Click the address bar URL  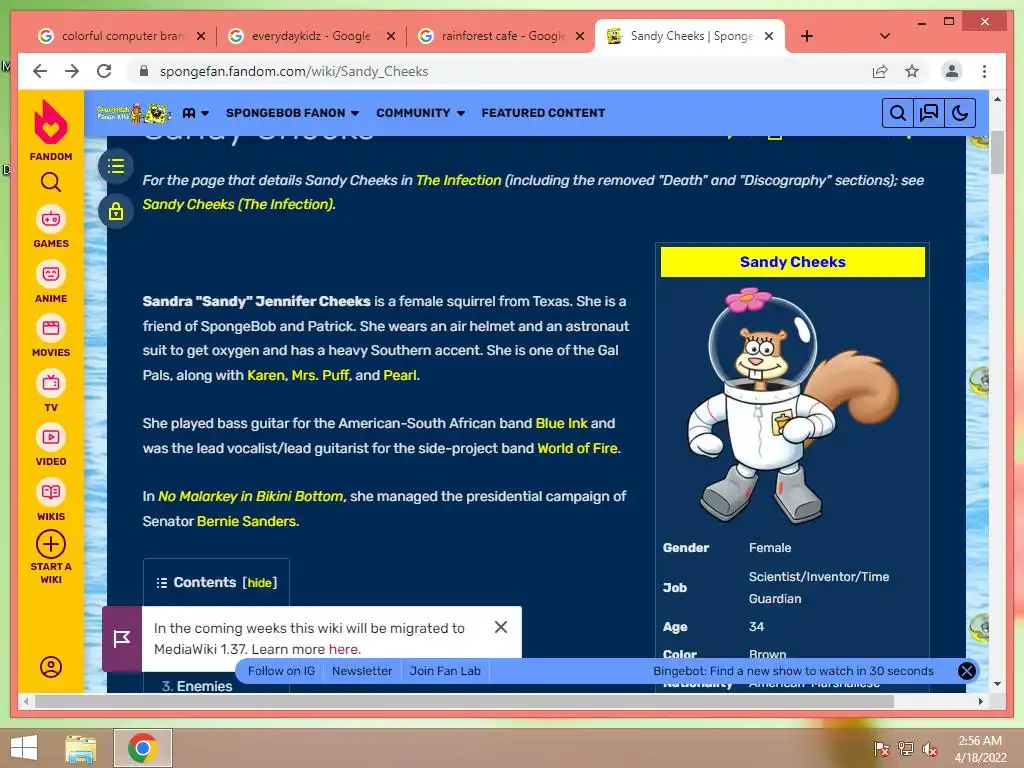point(294,71)
